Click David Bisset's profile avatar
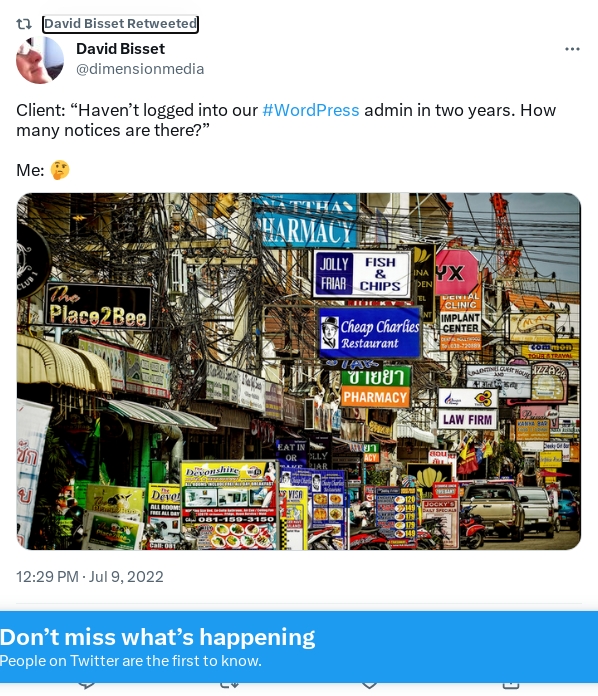The width and height of the screenshot is (598, 696). pos(40,60)
